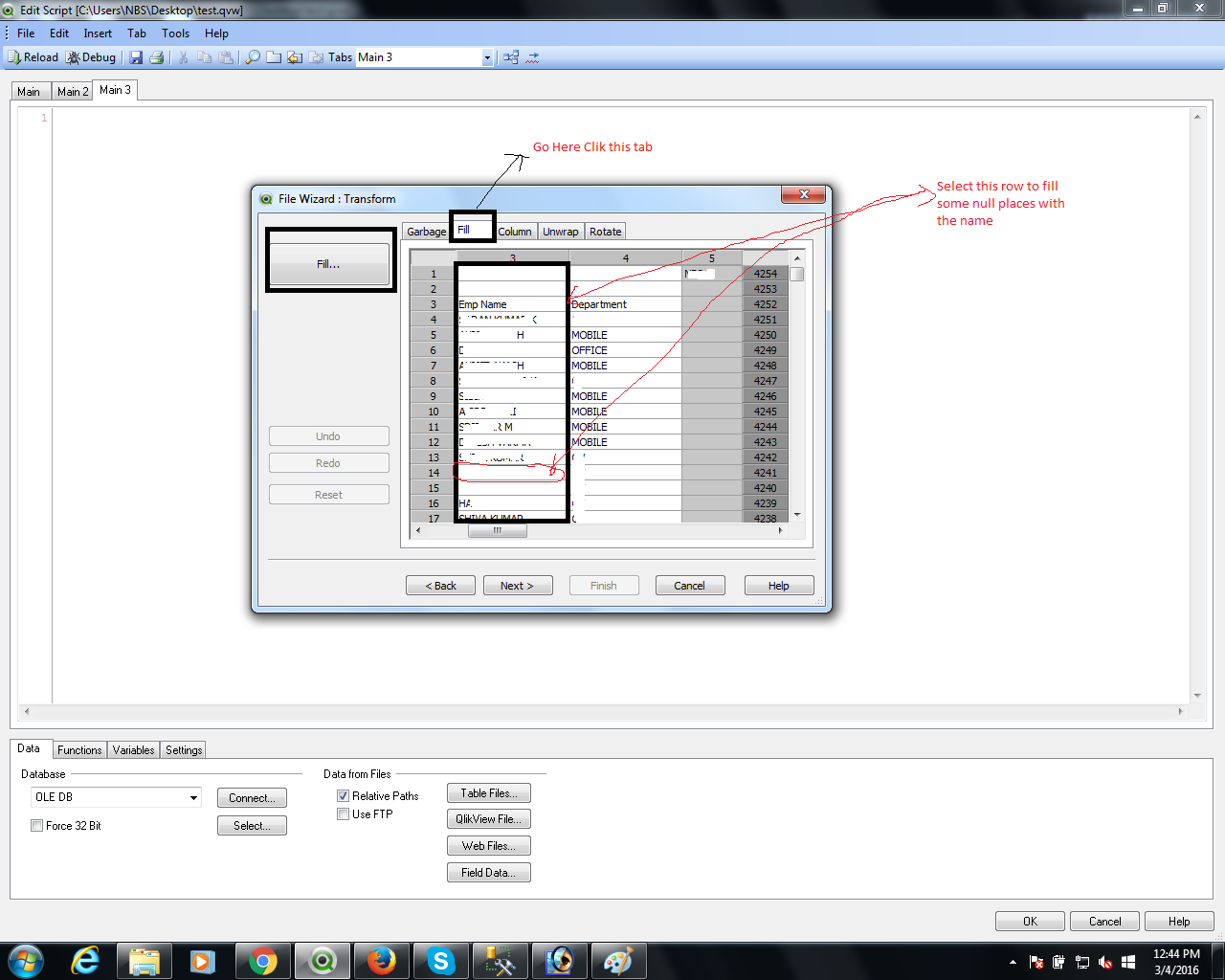Open Windows Explorer from the taskbar
This screenshot has width=1225, height=980.
(x=145, y=961)
